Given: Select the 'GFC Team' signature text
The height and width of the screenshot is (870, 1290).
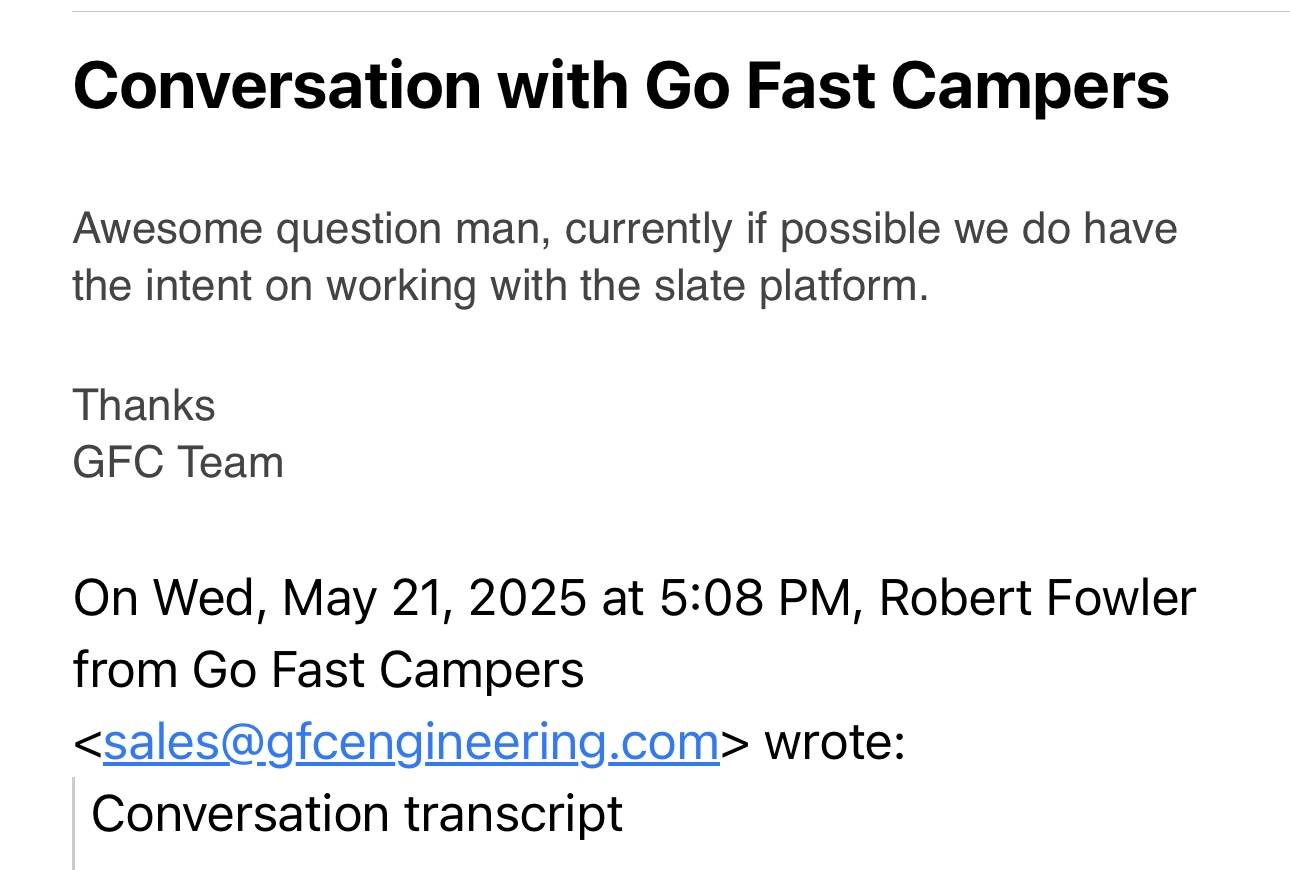Looking at the screenshot, I should tap(178, 463).
